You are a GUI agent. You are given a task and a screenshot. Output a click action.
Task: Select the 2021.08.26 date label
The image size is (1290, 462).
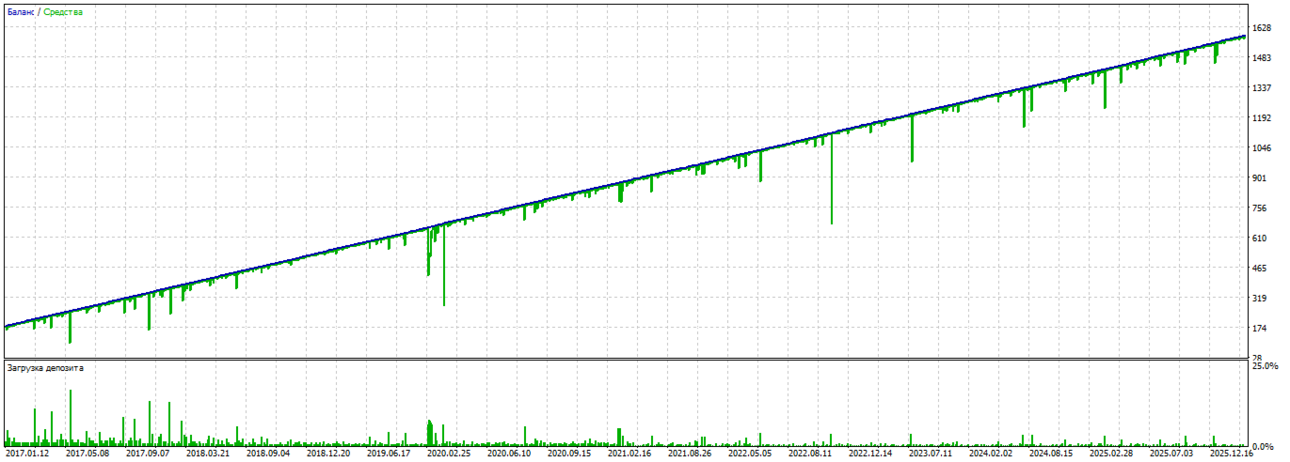pyautogui.click(x=689, y=453)
